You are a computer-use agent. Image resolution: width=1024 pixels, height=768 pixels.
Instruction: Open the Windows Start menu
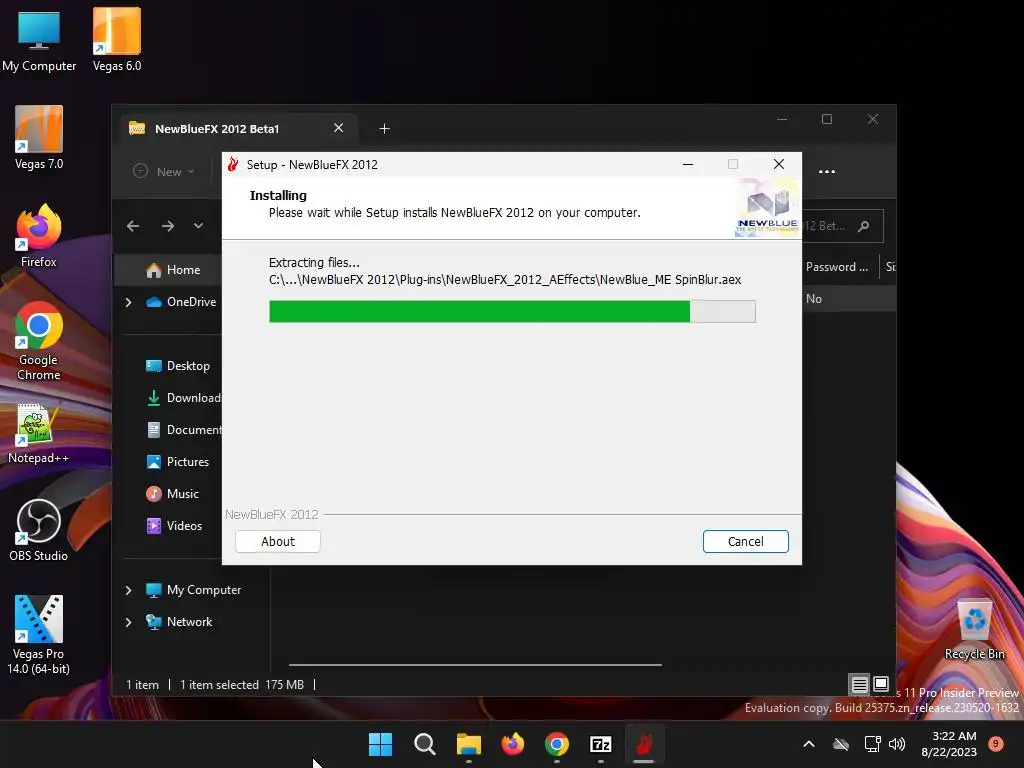(380, 744)
